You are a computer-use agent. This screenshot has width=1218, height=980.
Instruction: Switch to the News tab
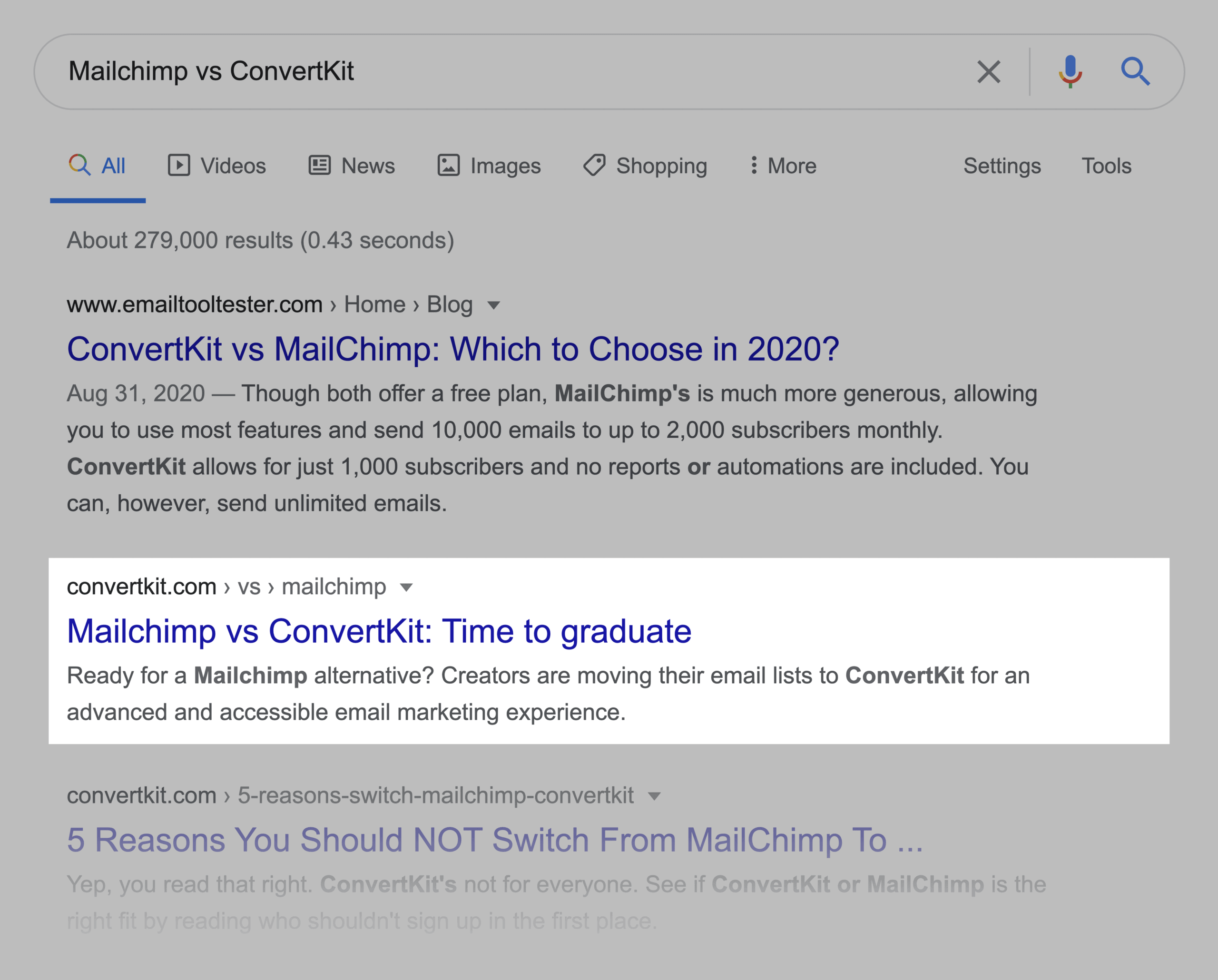click(352, 166)
